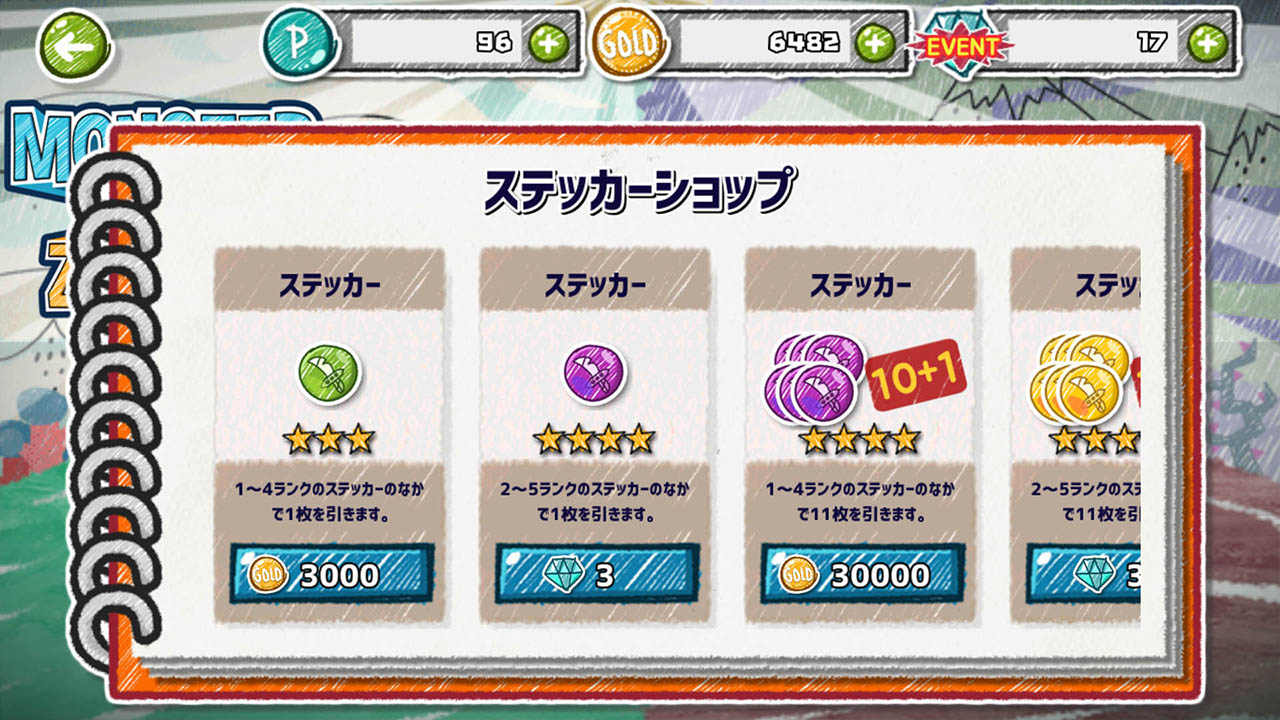Tap the orange GOLD coin icon
Screen dimensions: 1280x720
pos(628,42)
